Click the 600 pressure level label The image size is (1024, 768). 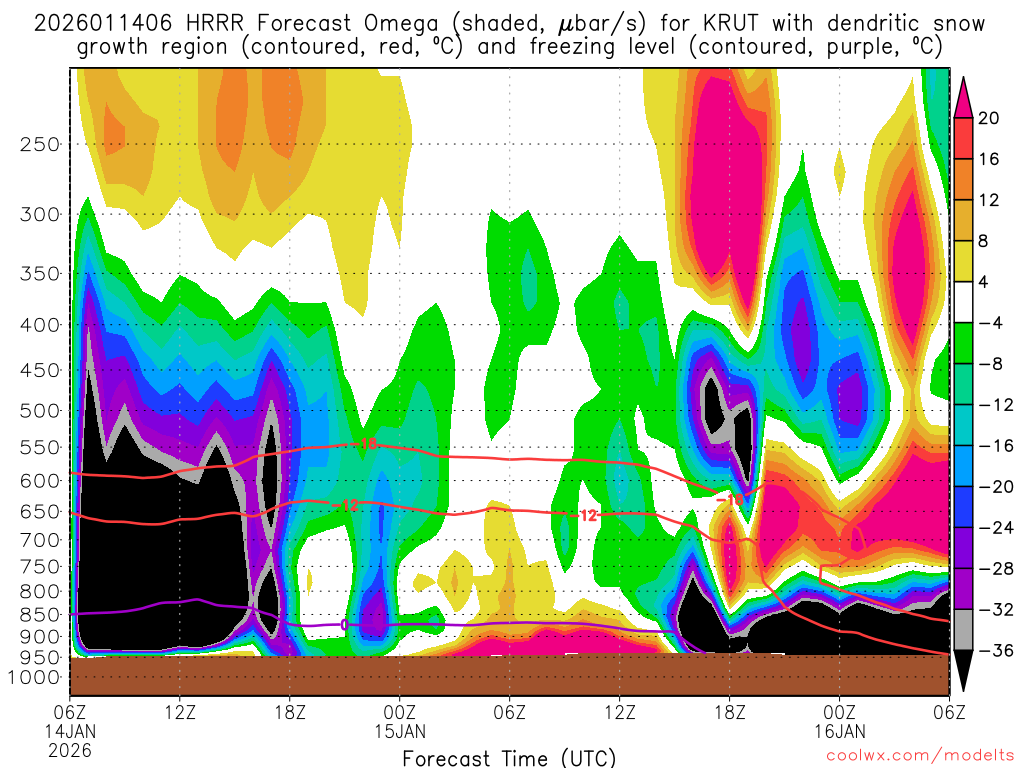pos(40,481)
